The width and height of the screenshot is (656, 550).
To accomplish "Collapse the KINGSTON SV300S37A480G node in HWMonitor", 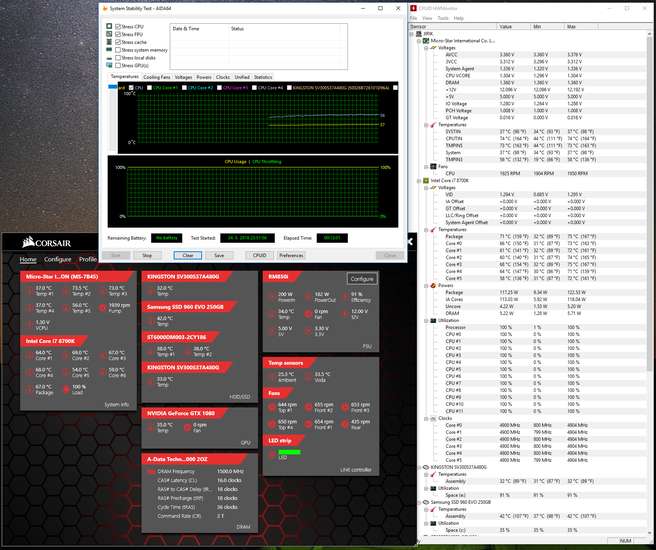I will pos(419,467).
